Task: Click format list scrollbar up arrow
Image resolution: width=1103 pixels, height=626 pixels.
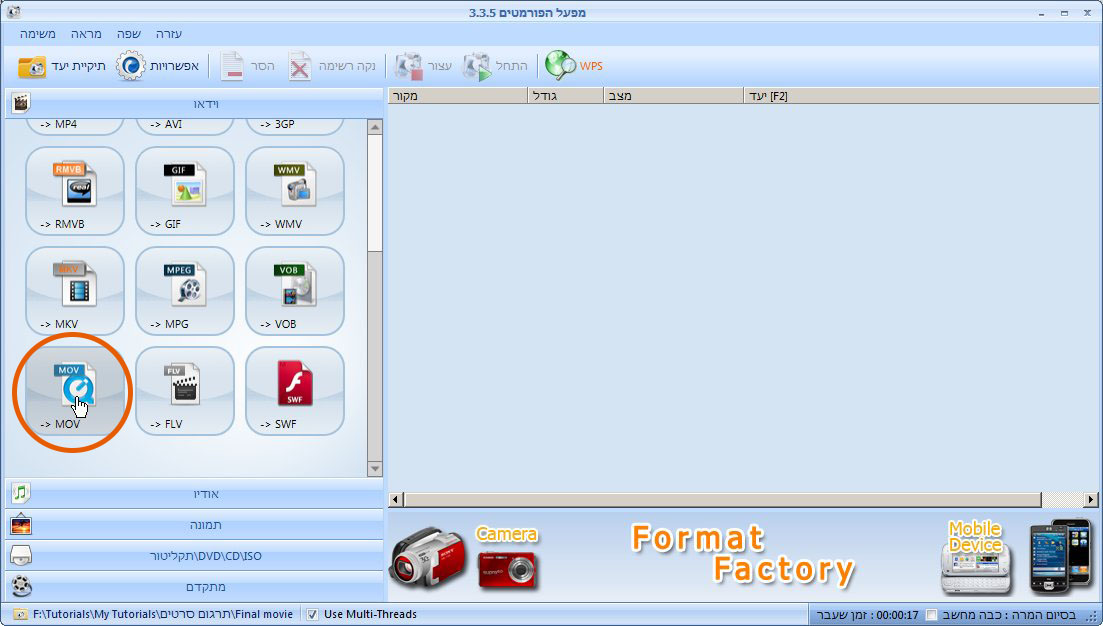Action: 375,127
